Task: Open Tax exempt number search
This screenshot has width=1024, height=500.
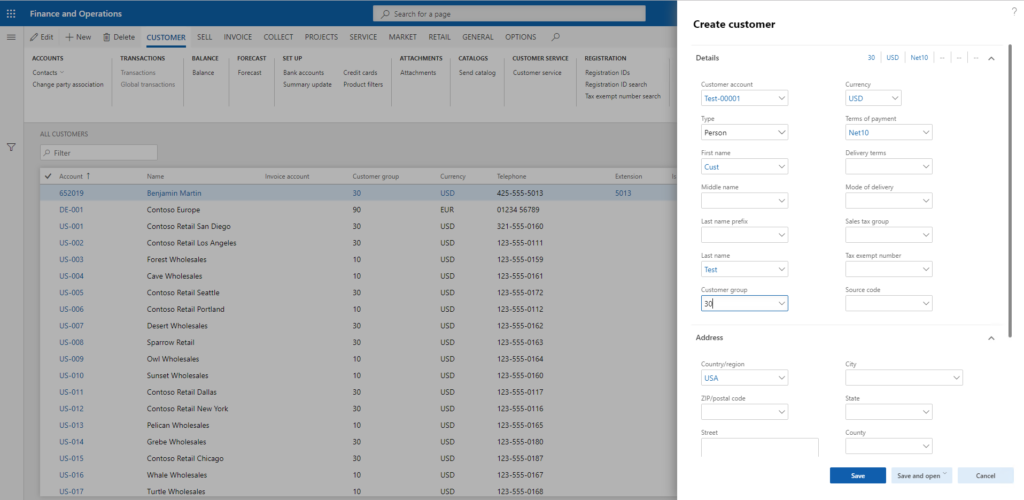Action: [x=623, y=96]
